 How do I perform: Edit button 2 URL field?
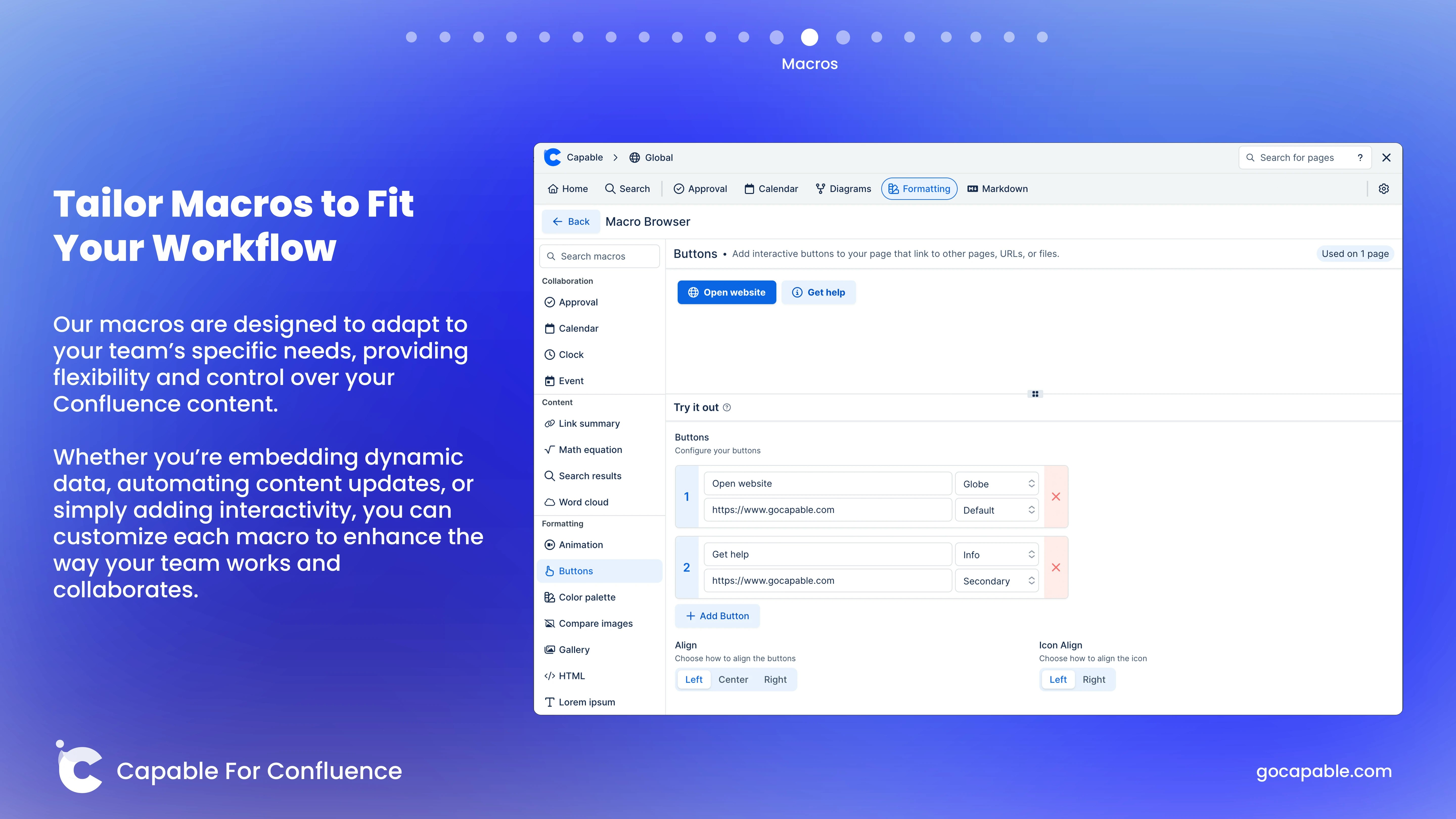(x=828, y=580)
